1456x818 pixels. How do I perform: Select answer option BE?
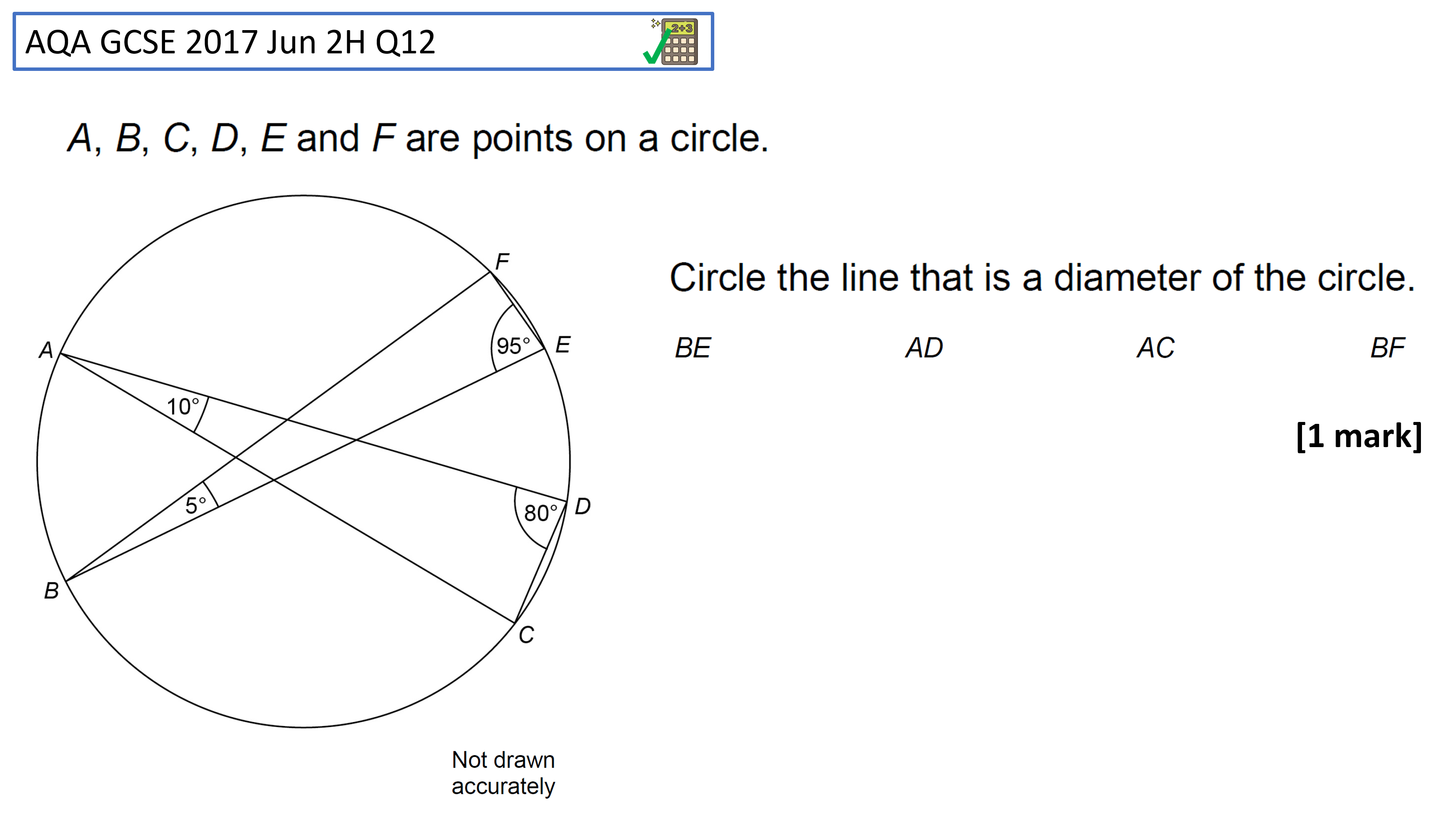(x=693, y=348)
